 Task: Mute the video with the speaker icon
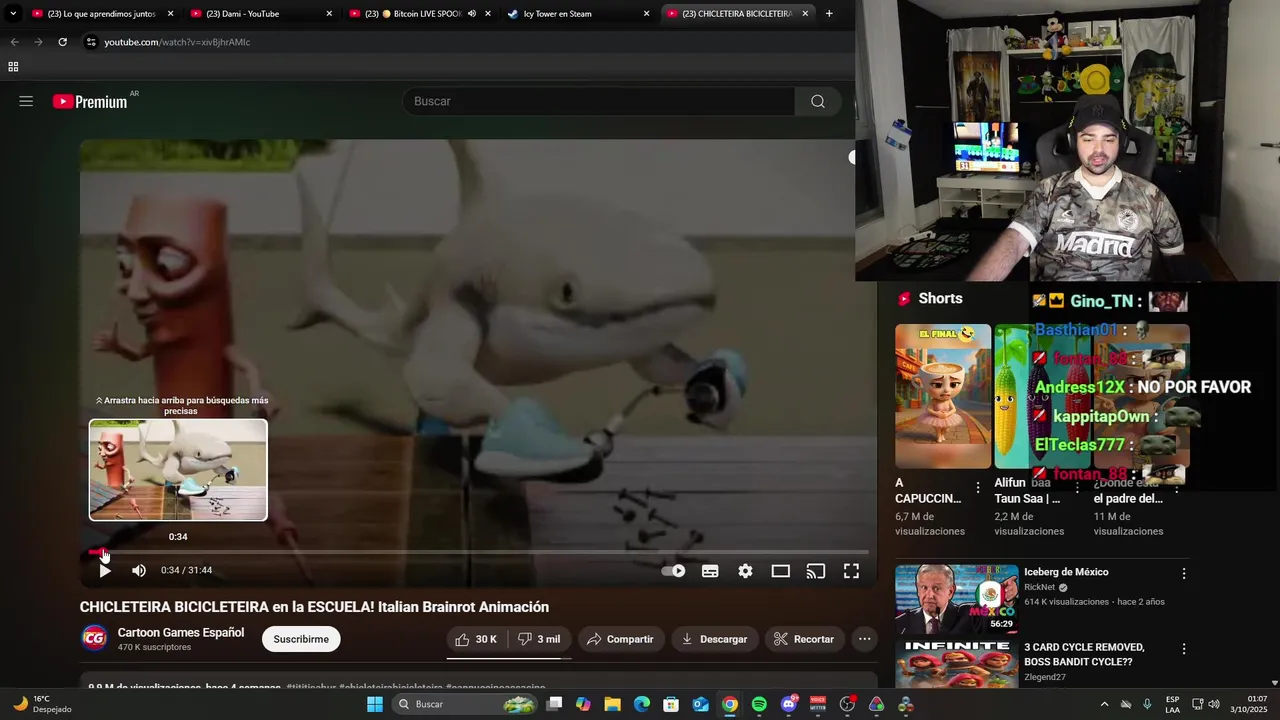[139, 570]
